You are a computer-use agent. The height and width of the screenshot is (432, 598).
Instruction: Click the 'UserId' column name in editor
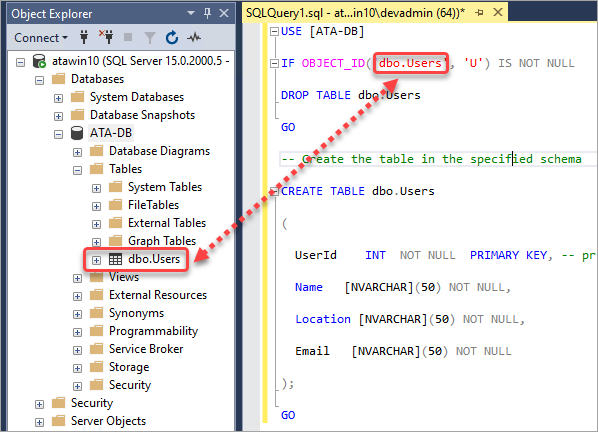(x=316, y=255)
